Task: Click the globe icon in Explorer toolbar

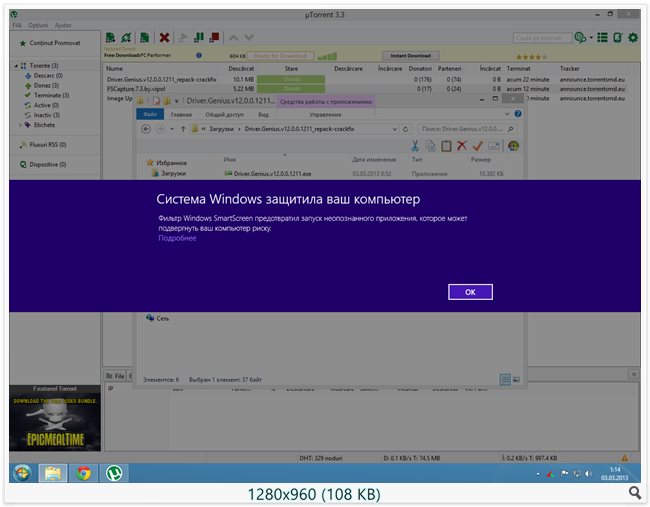Action: [513, 146]
